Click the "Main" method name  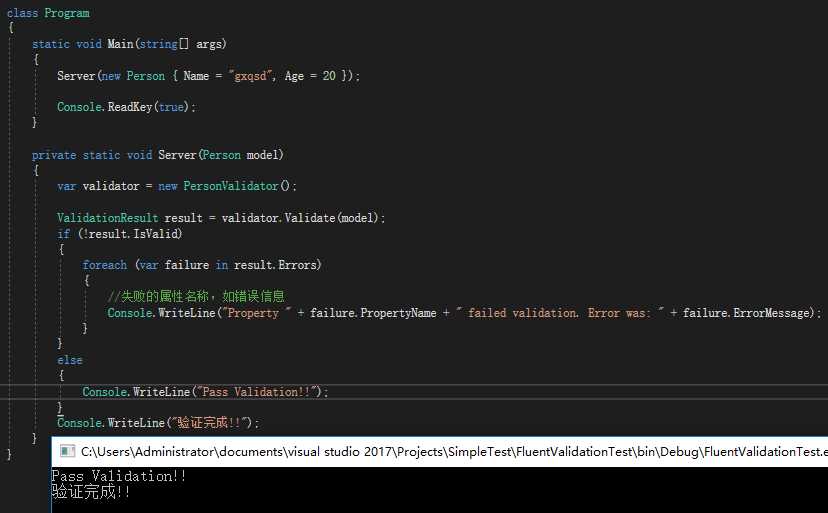[x=120, y=44]
